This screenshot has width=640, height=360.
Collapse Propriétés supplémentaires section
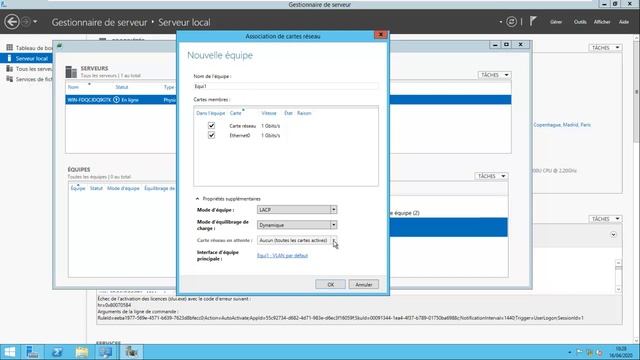click(198, 199)
